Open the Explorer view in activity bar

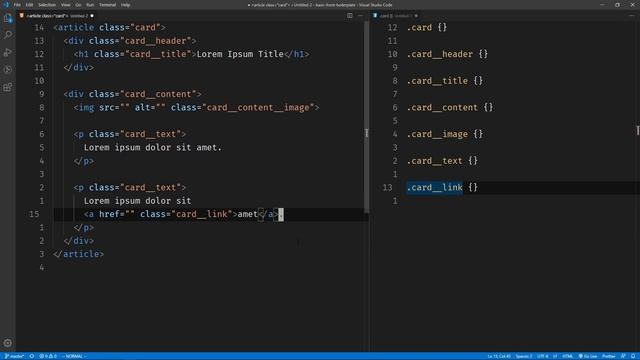8,18
